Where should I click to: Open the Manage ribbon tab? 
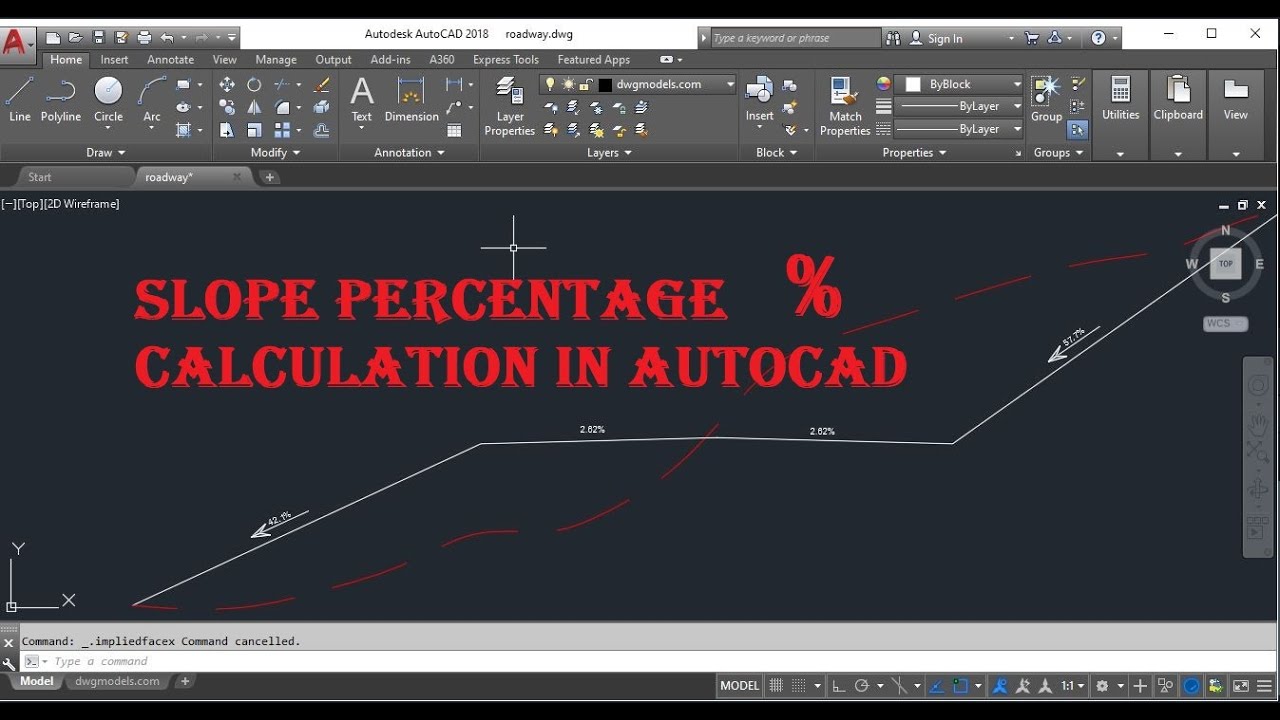pyautogui.click(x=276, y=60)
